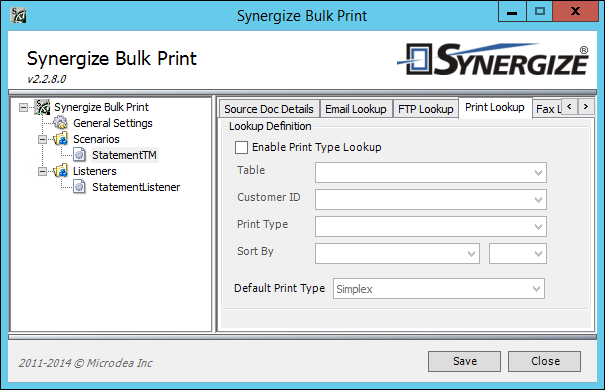Switch to the Source Doc Details tab
605x390 pixels.
tap(269, 109)
